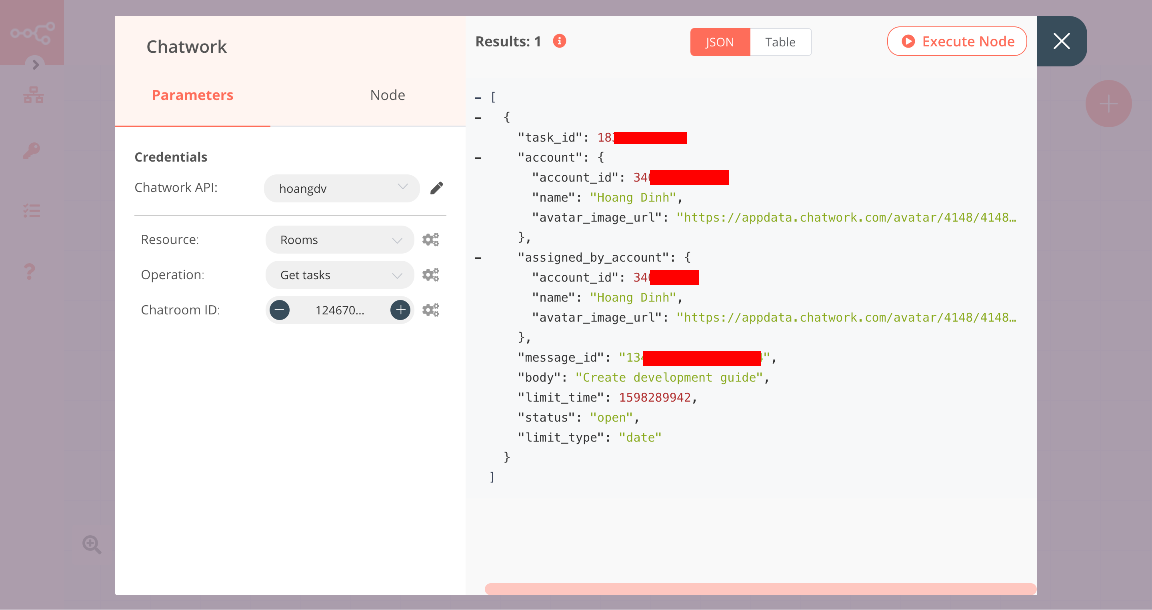
Task: Click the Chatroom ID input value
Action: tap(339, 310)
